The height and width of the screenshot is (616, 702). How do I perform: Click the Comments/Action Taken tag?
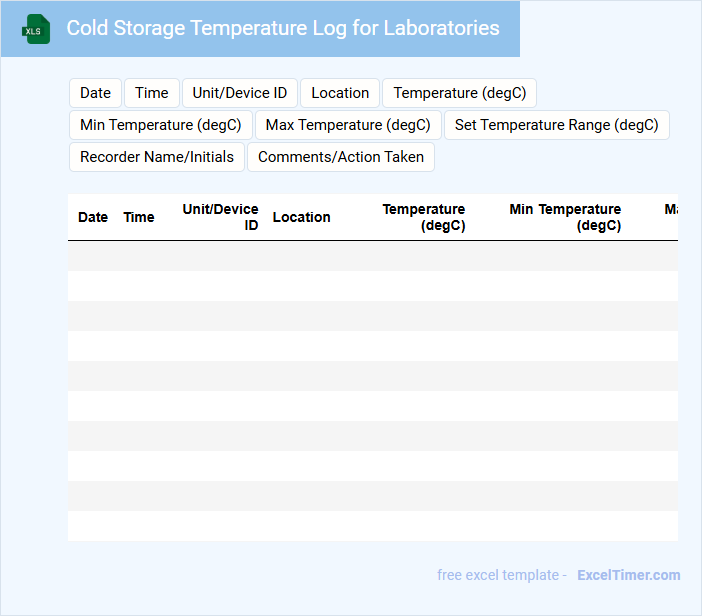[341, 157]
